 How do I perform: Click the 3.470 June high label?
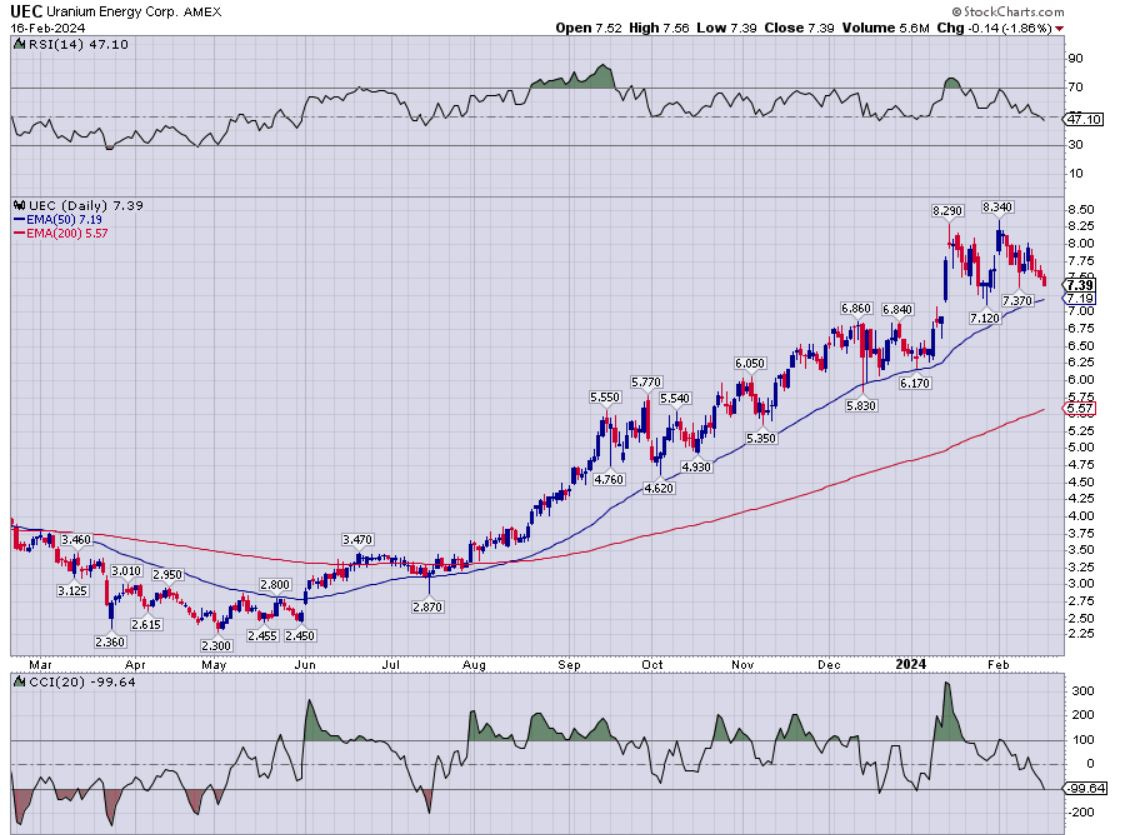(x=357, y=540)
